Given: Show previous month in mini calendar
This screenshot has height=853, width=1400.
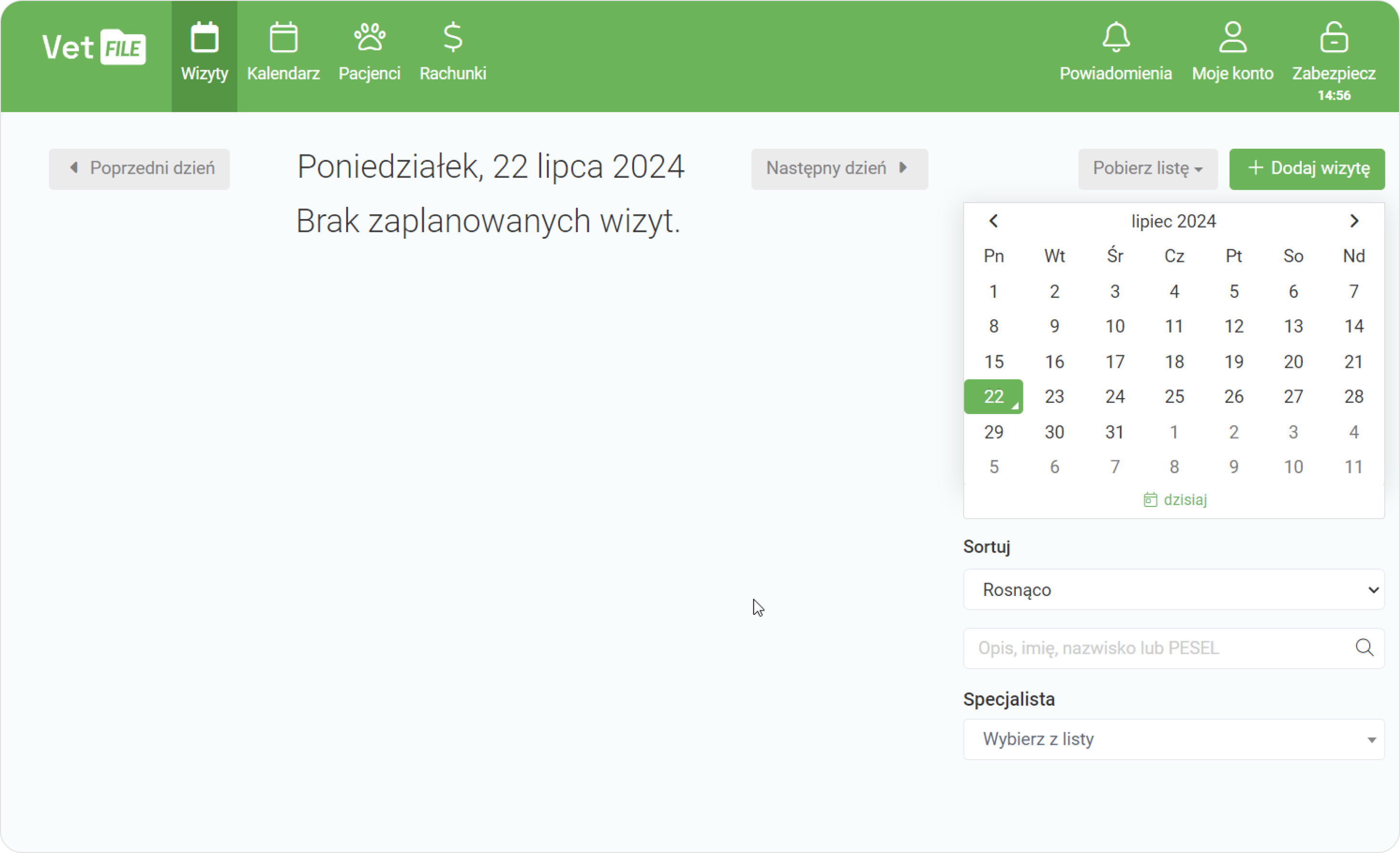Looking at the screenshot, I should tap(993, 221).
